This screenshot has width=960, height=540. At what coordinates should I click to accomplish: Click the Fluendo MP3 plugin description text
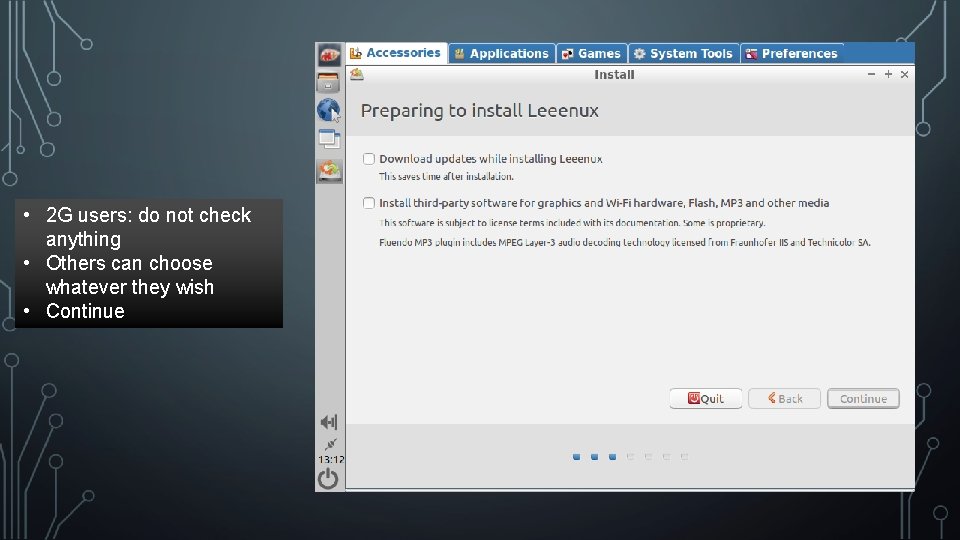(624, 242)
